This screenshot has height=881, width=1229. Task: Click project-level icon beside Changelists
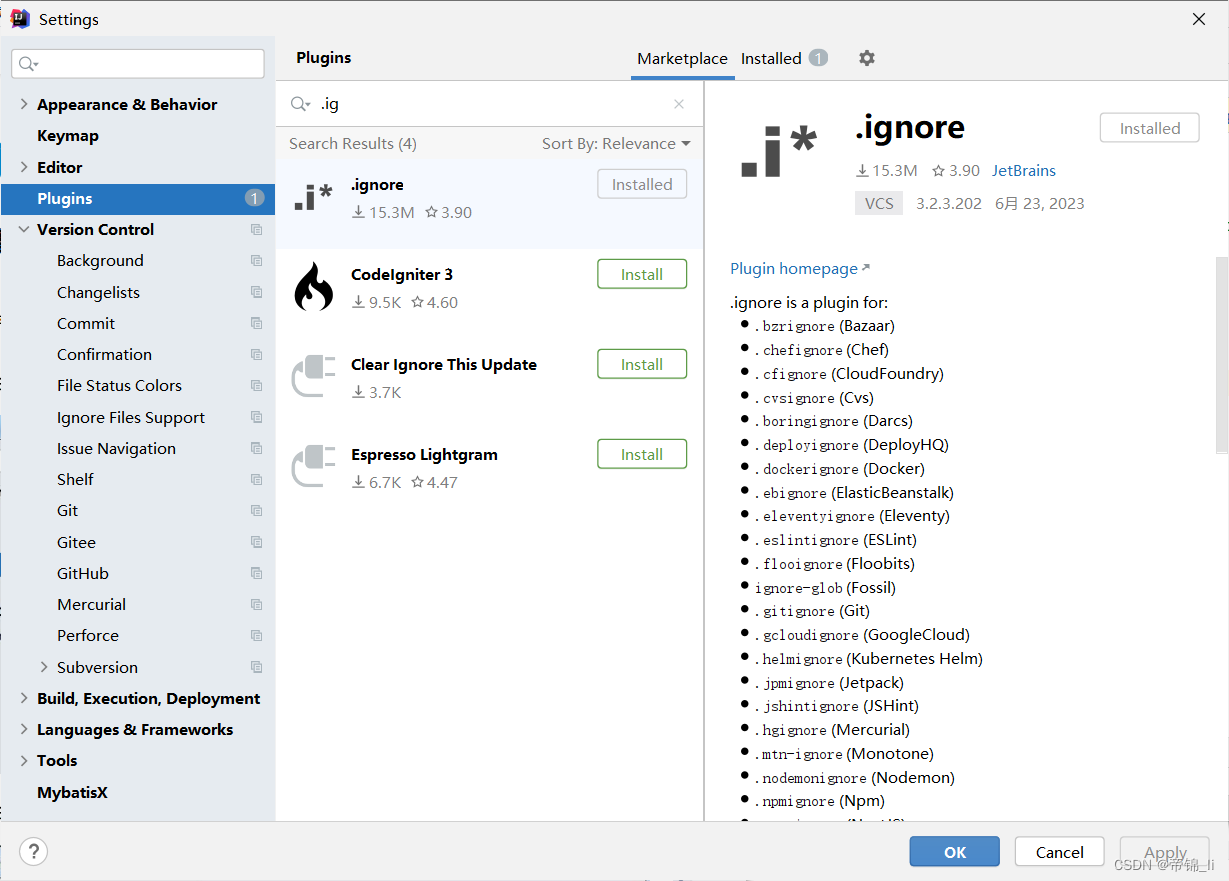coord(257,292)
